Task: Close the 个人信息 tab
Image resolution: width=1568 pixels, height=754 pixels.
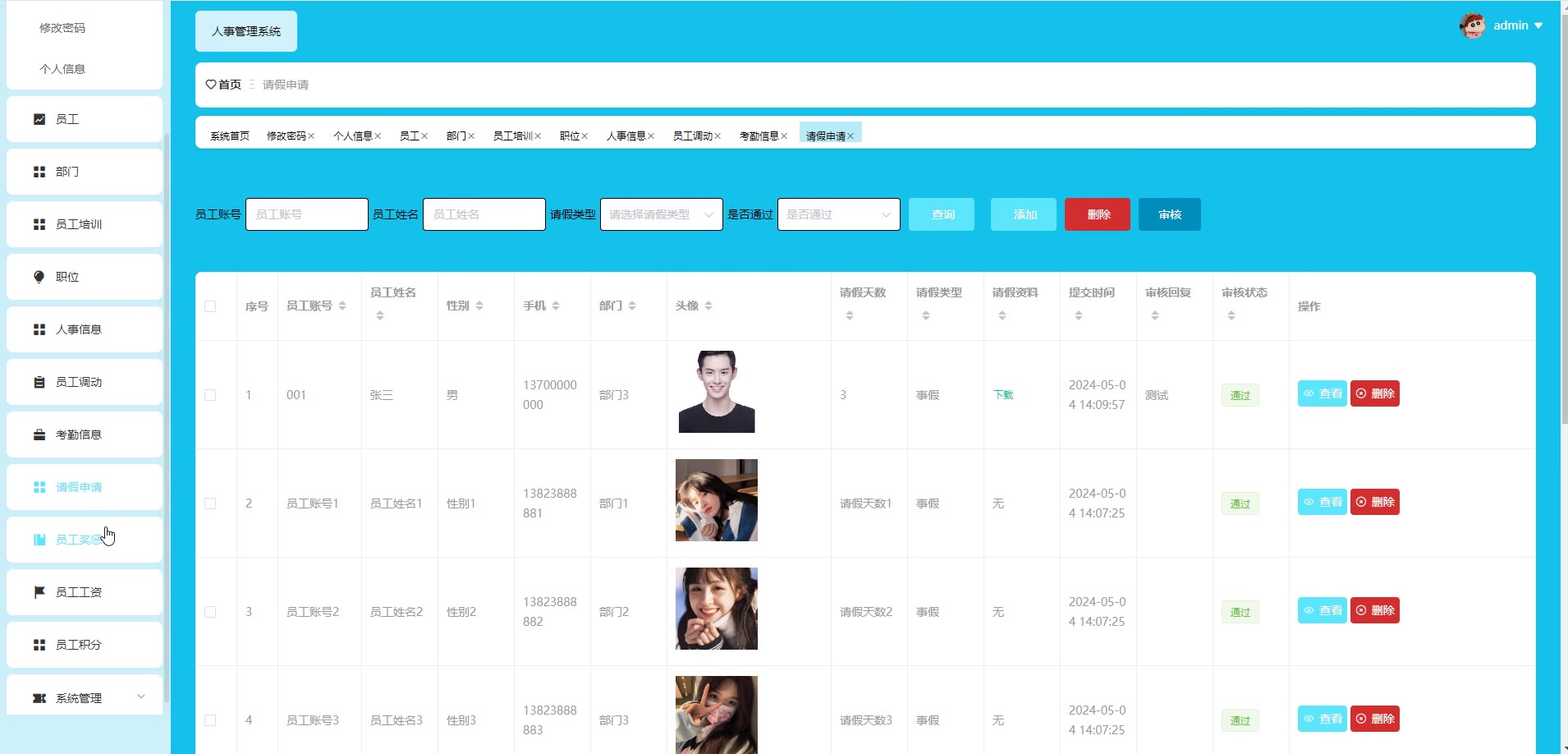Action: (x=378, y=136)
